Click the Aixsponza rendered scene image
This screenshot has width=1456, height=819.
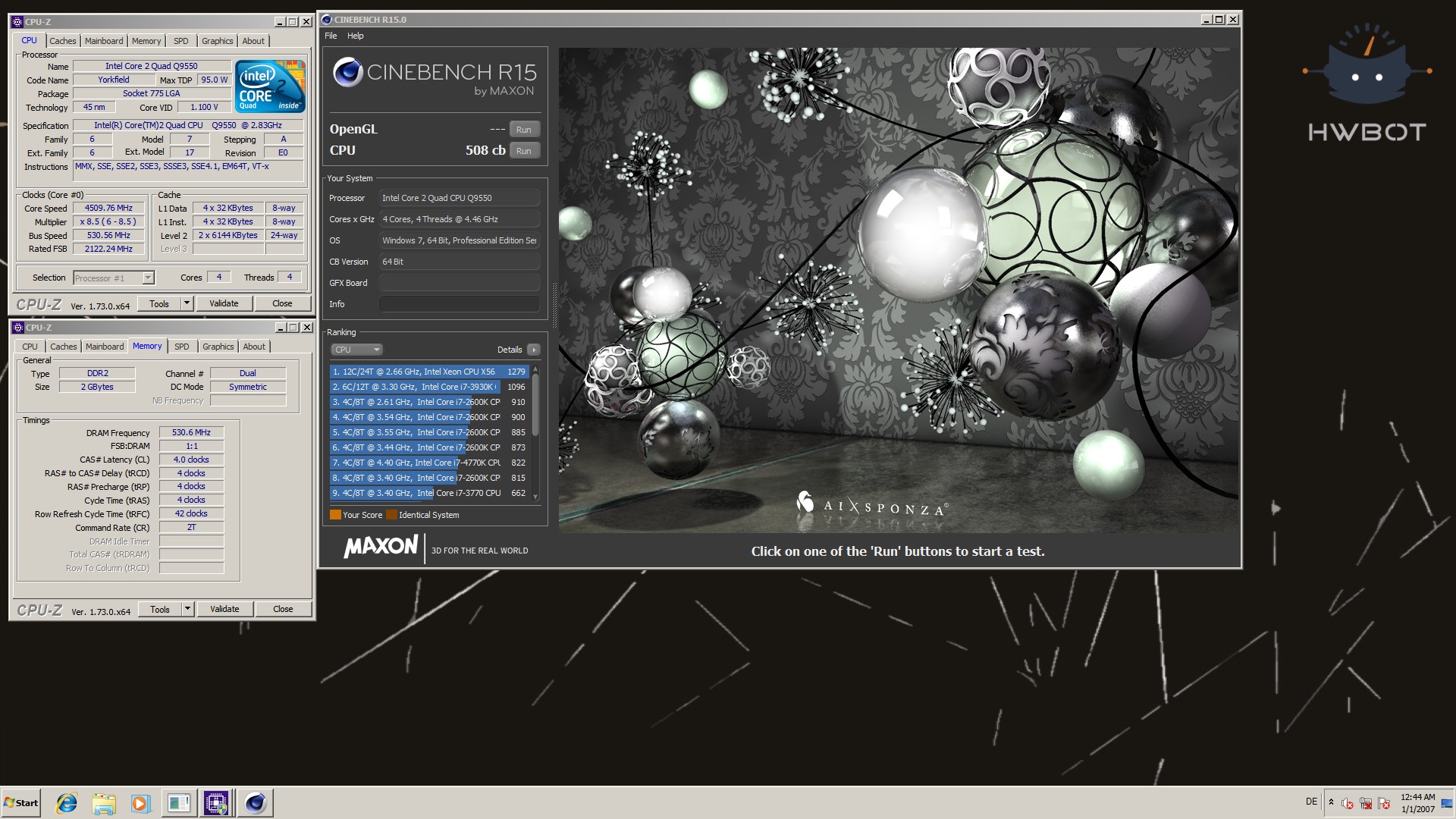[x=899, y=290]
